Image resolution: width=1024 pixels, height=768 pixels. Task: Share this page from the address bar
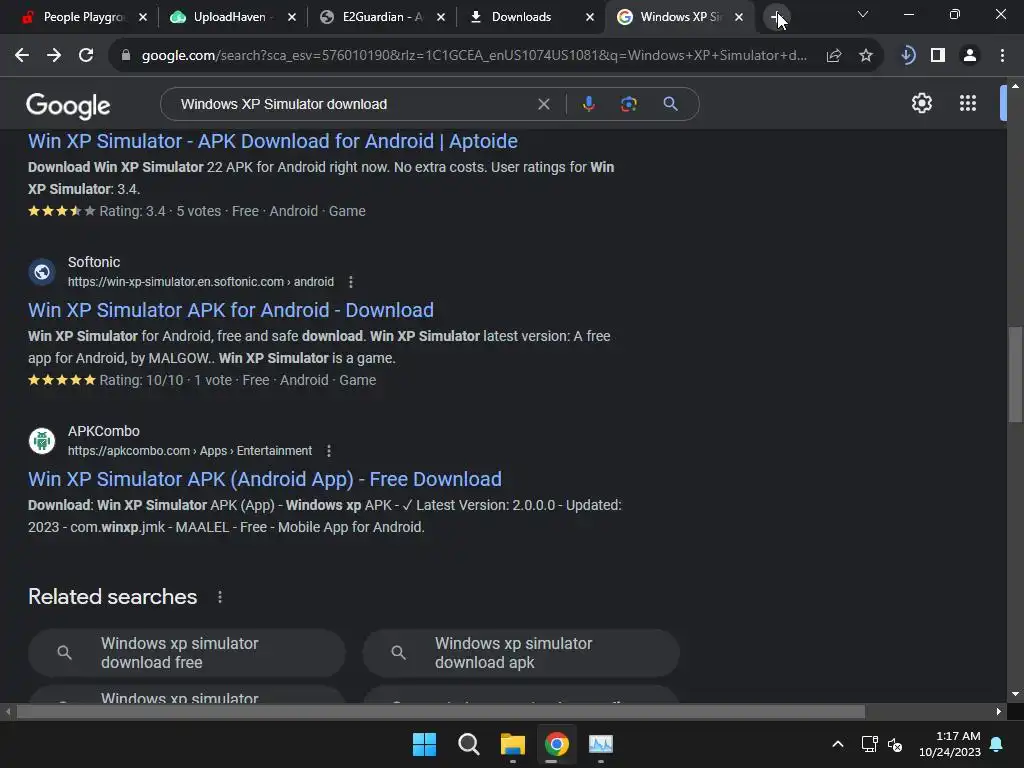(833, 56)
